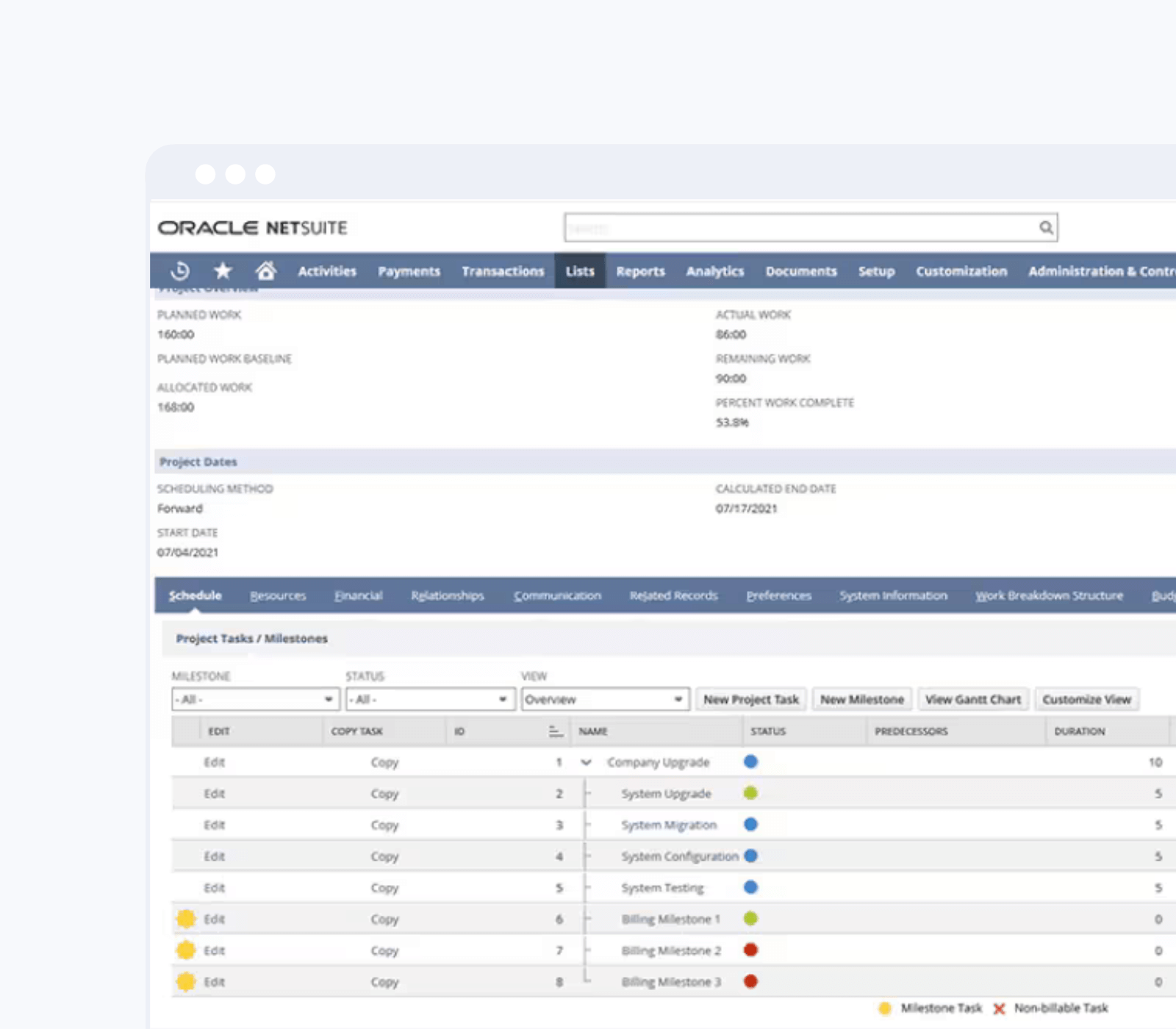Click Billing Milestone 3 red status dot
The width and height of the screenshot is (1176, 1029).
(x=750, y=981)
